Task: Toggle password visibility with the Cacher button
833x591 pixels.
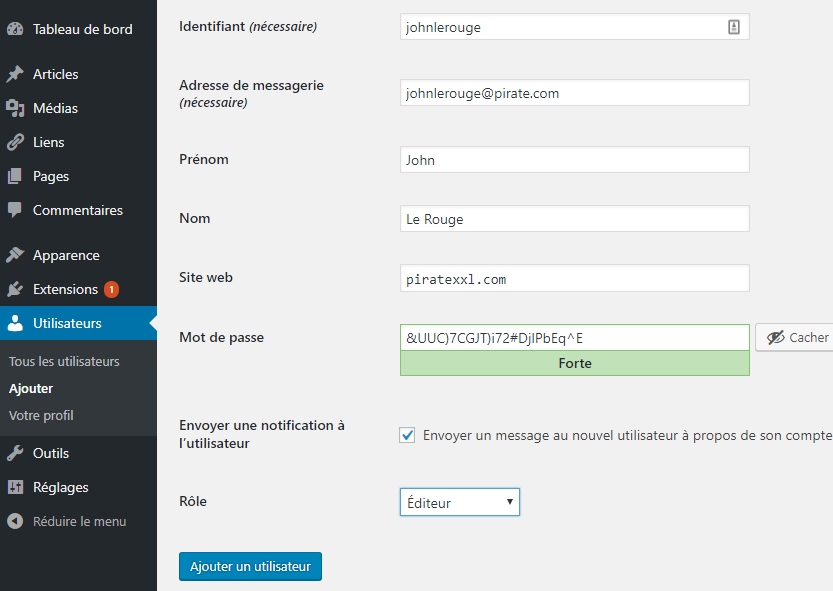Action: pyautogui.click(x=796, y=337)
